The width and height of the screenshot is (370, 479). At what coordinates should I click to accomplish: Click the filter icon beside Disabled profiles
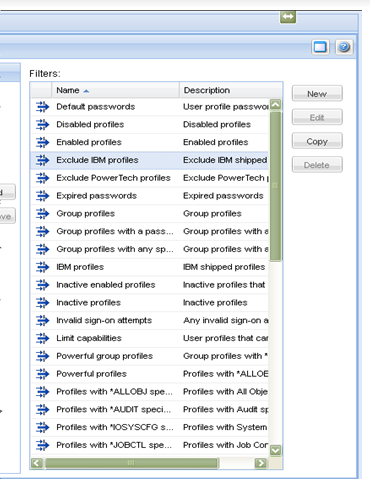tap(42, 124)
